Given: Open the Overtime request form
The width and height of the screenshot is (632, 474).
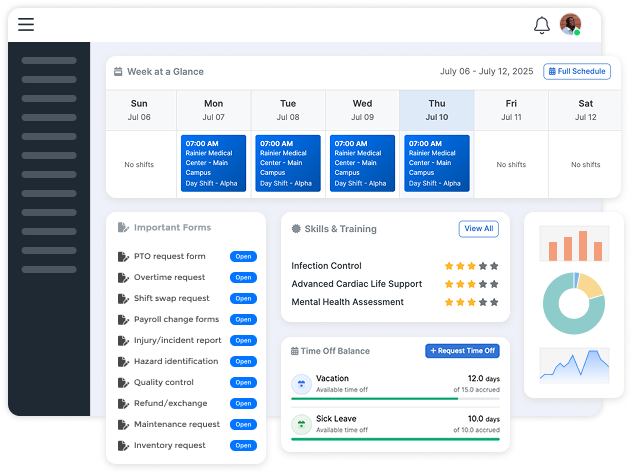Looking at the screenshot, I should click(x=243, y=277).
